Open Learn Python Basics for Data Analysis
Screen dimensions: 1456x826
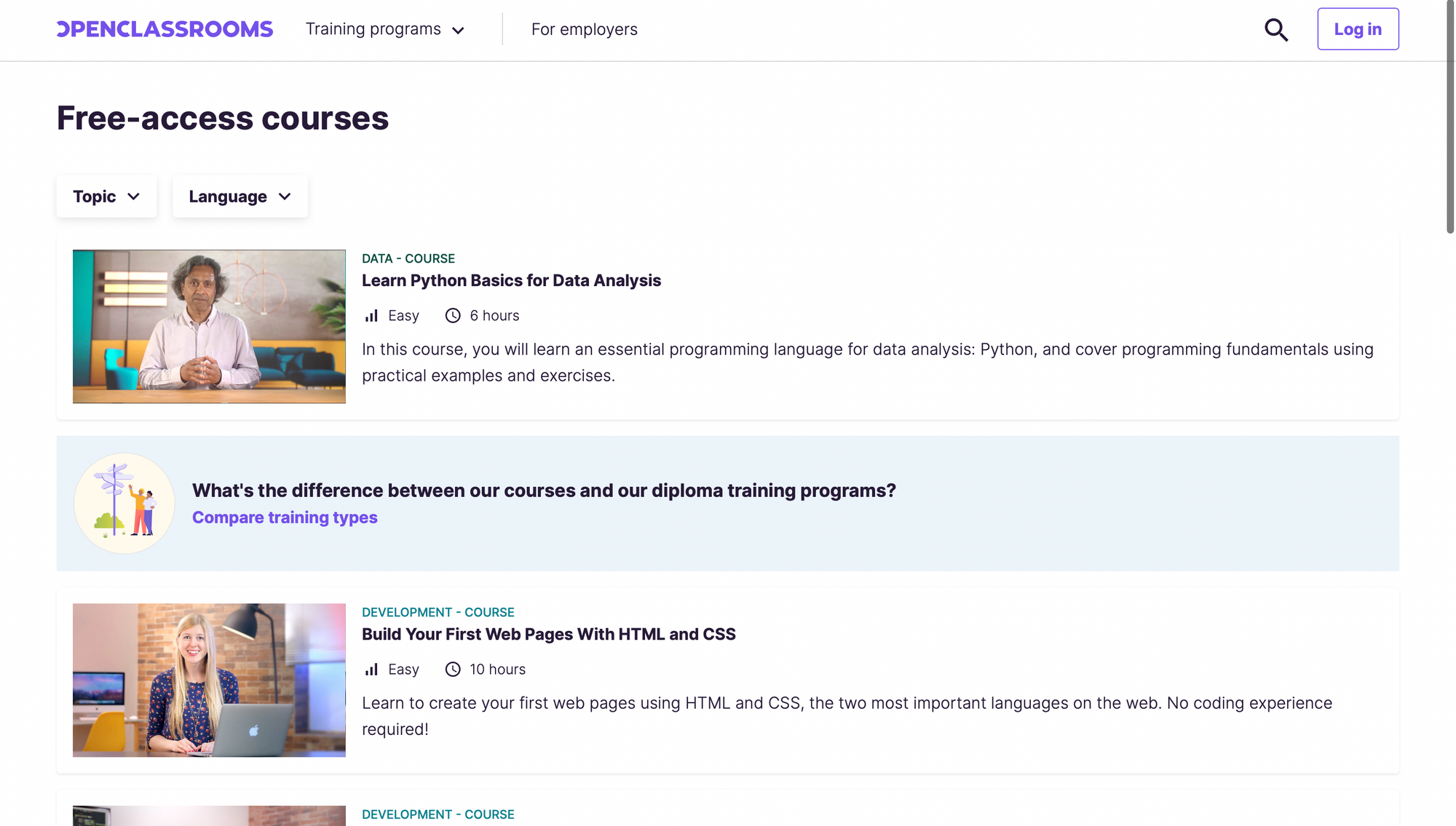(511, 280)
